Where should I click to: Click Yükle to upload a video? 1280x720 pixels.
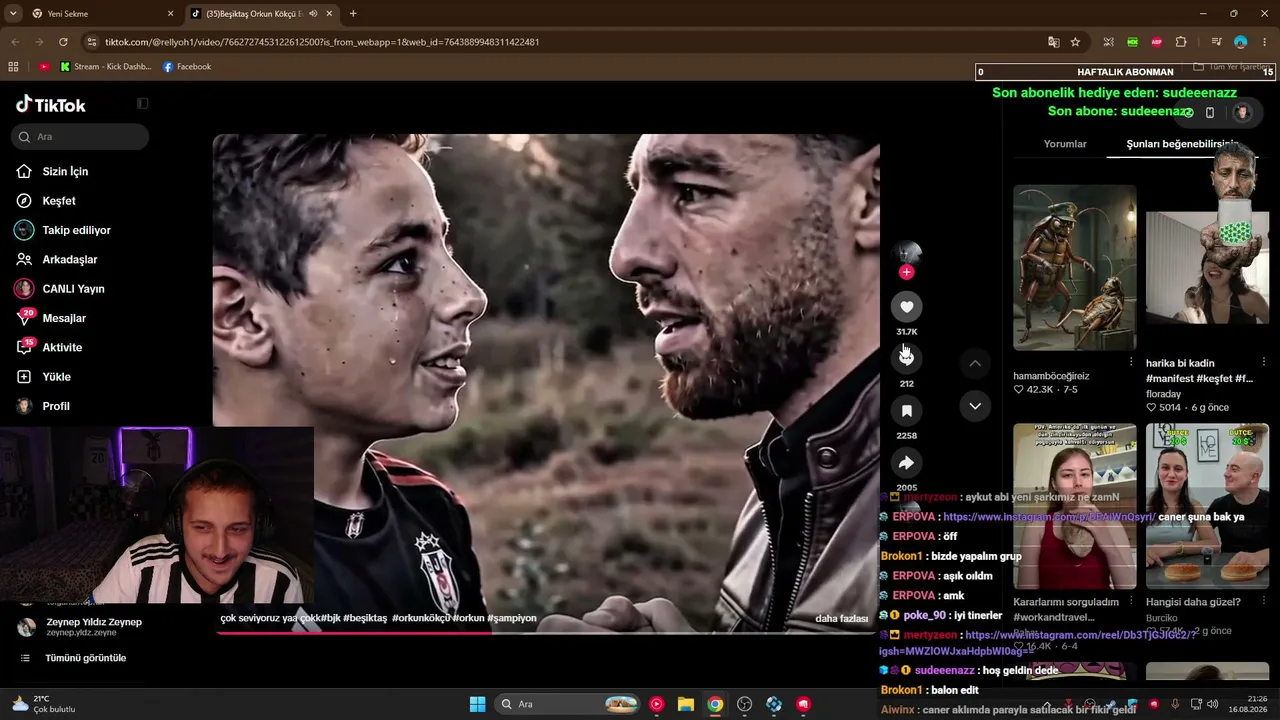coord(55,377)
